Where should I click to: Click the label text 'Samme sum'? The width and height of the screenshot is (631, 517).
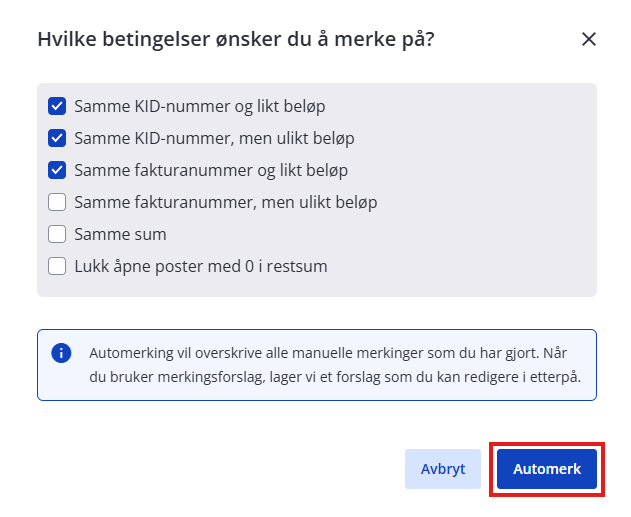point(120,234)
